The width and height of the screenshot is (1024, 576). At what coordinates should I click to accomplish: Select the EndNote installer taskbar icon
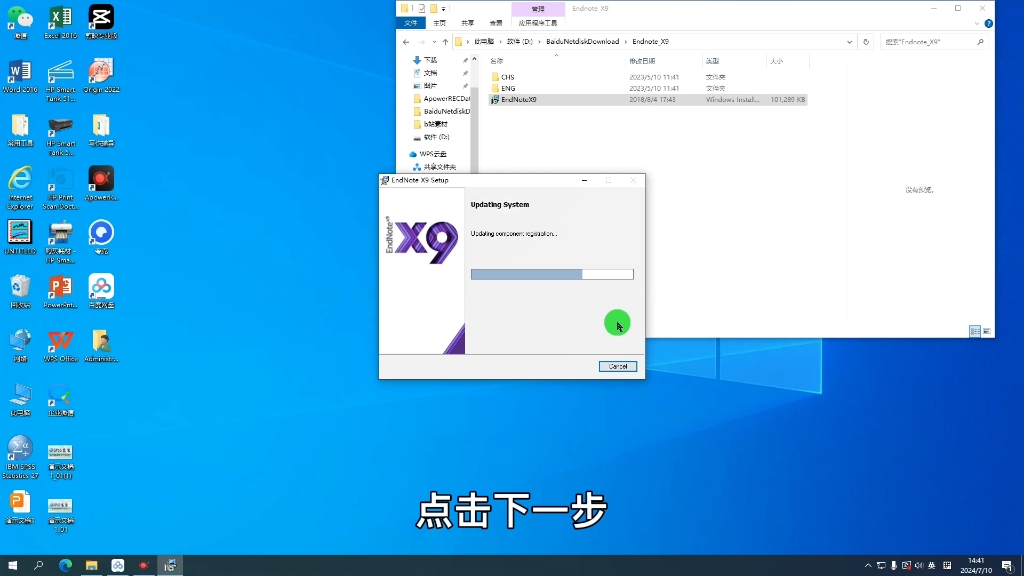pyautogui.click(x=170, y=566)
